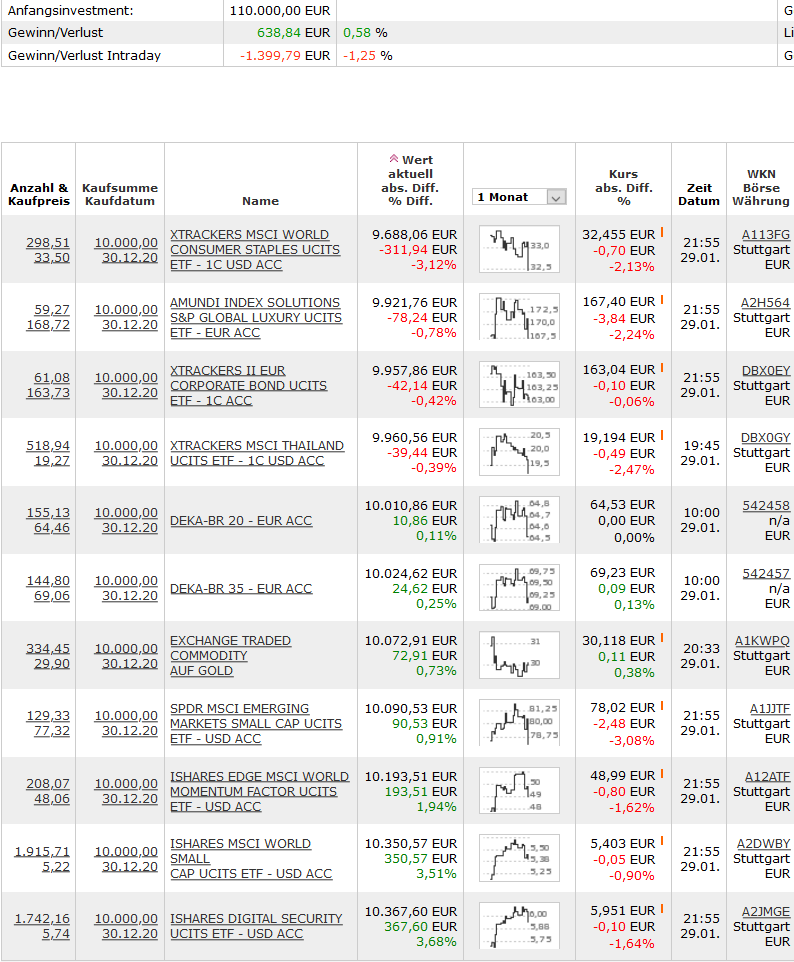Sort by WKN Börse Währung column header
This screenshot has height=962, width=794.
[761, 188]
